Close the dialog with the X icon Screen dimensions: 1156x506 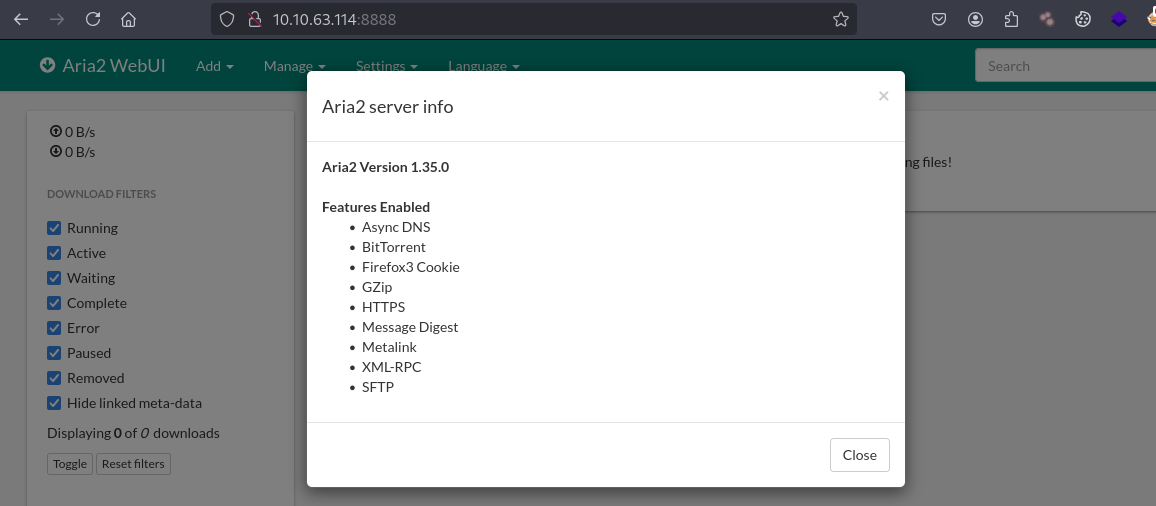click(x=883, y=96)
